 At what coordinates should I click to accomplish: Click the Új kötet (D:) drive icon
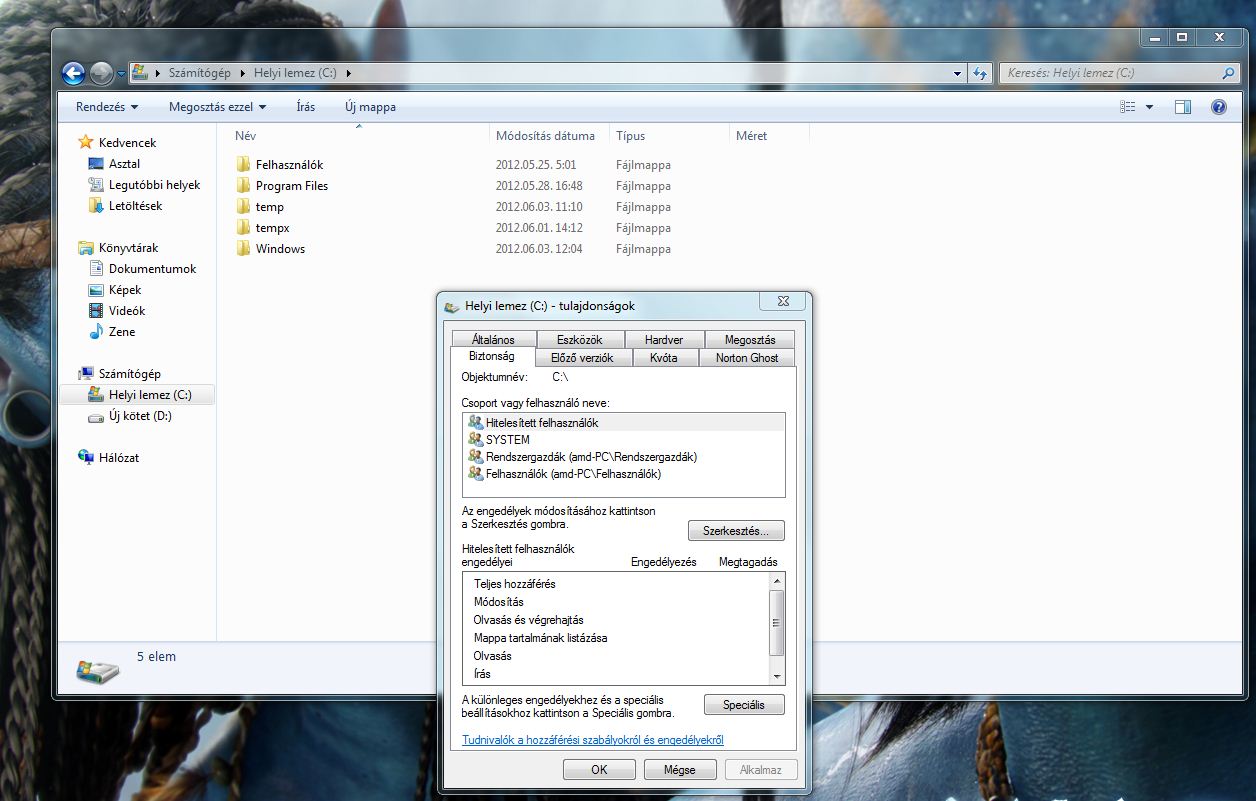click(x=96, y=416)
